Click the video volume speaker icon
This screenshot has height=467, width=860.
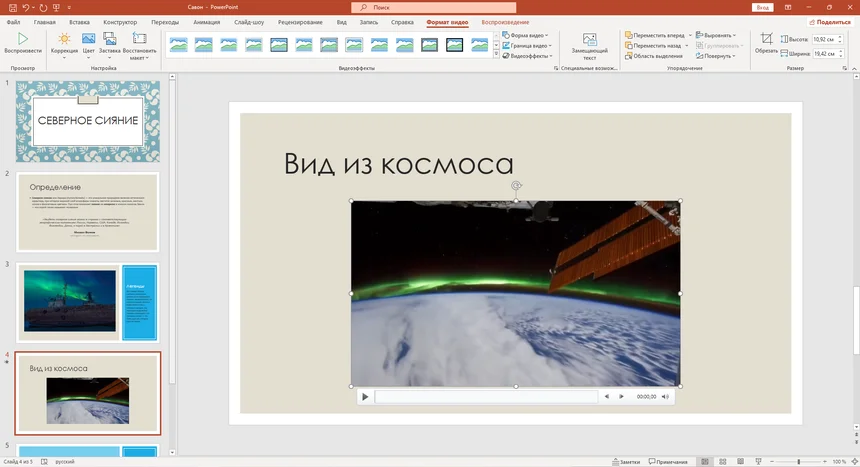click(x=665, y=396)
